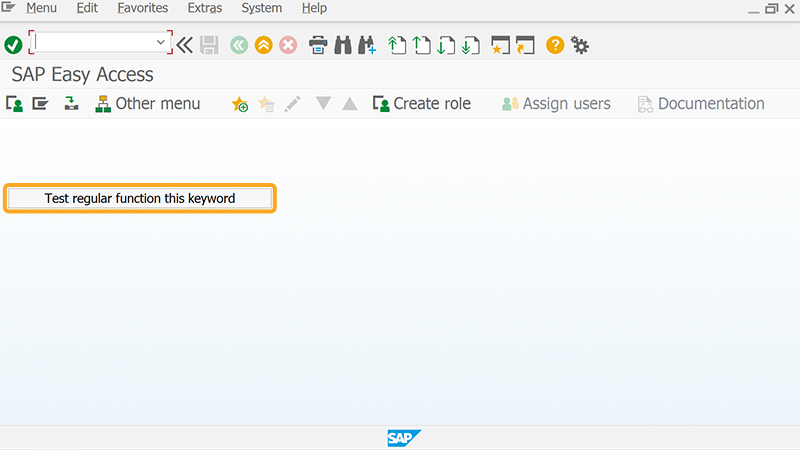Click the Test regular function this keyword button
Screen dimensions: 800x450
(x=140, y=198)
